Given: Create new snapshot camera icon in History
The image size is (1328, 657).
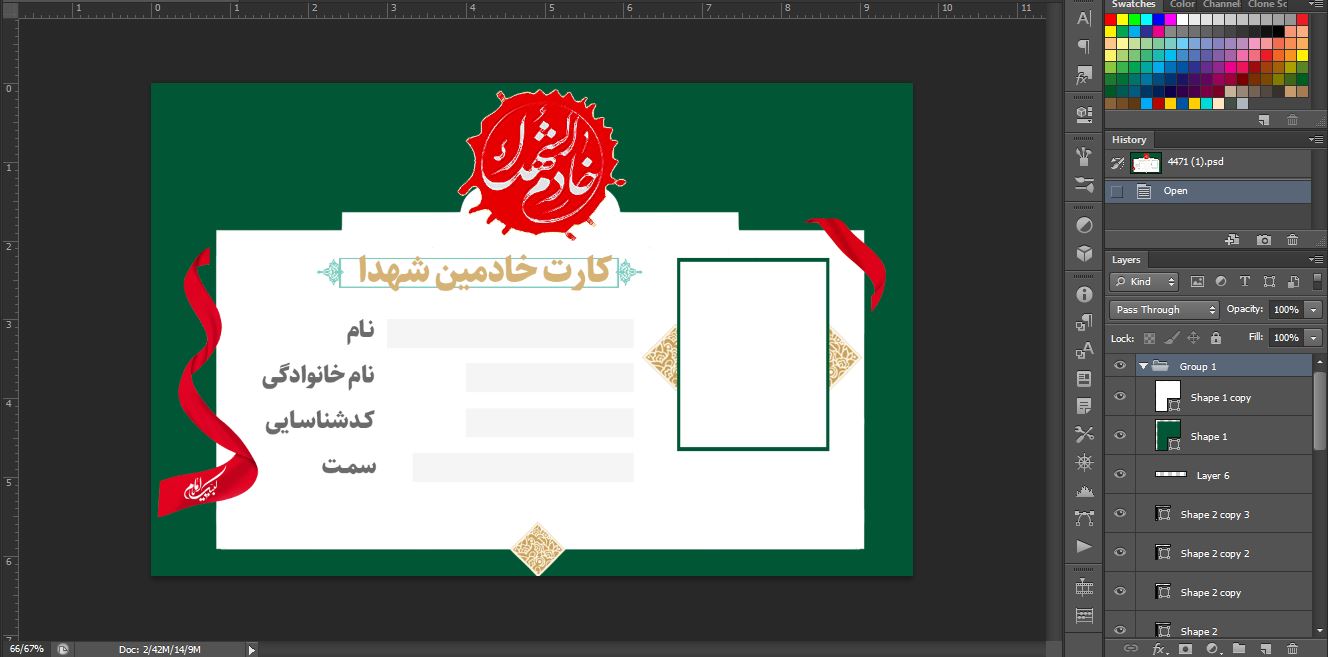Looking at the screenshot, I should coord(1264,240).
